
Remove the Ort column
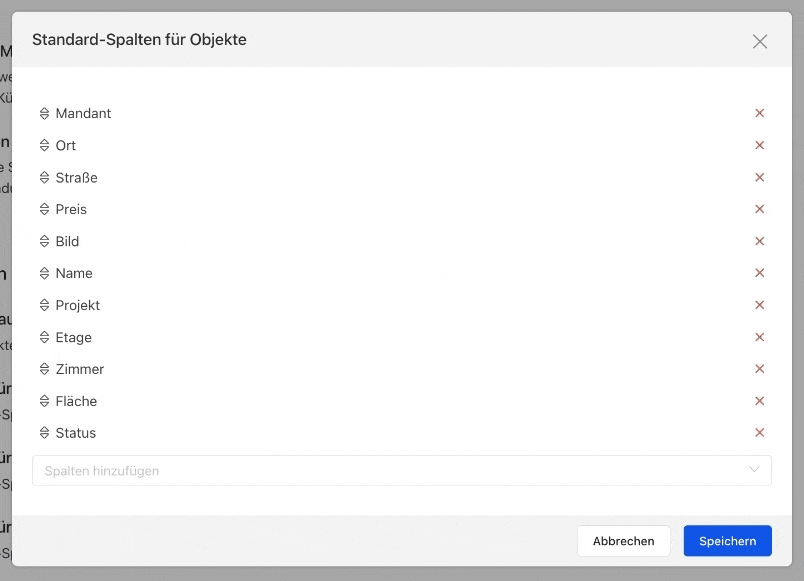(759, 145)
